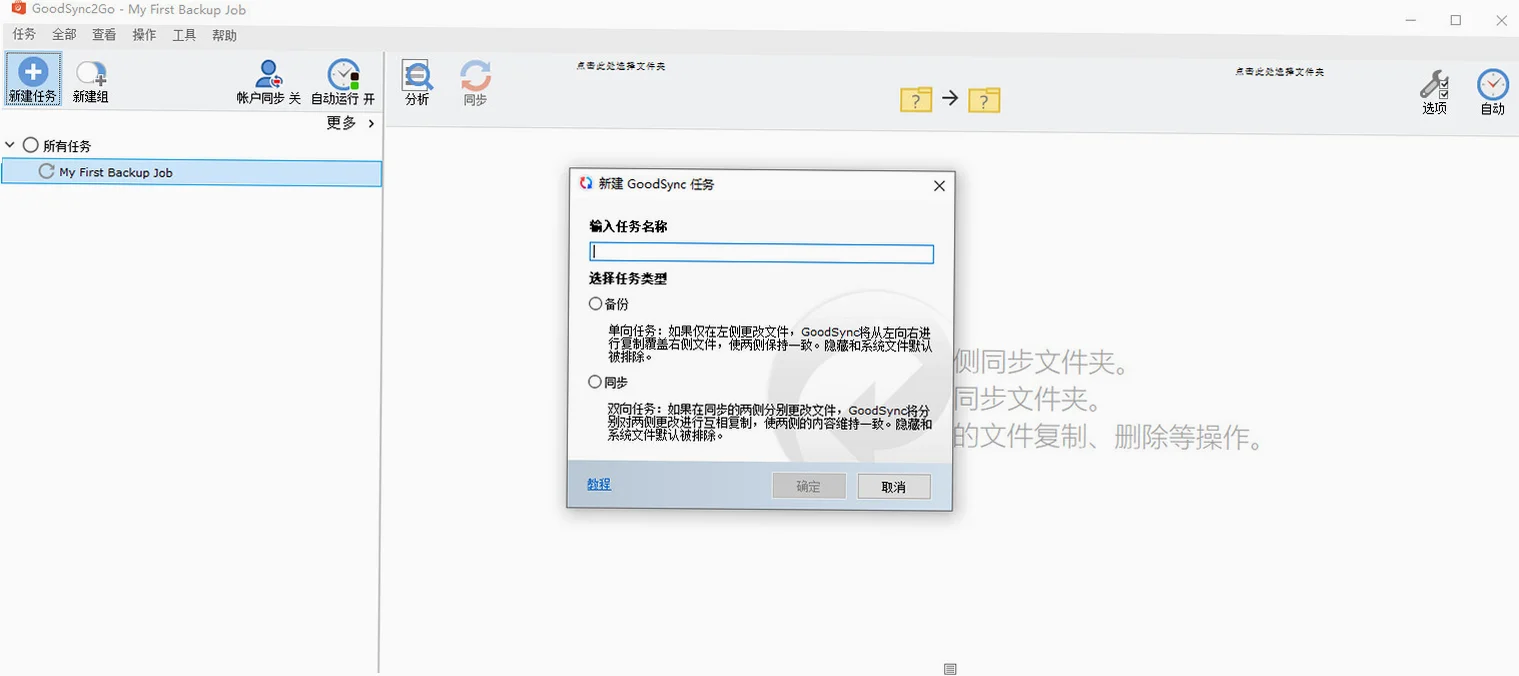Screen dimensions: 1519x676
Task: Open the 工具 menu
Action: (184, 35)
